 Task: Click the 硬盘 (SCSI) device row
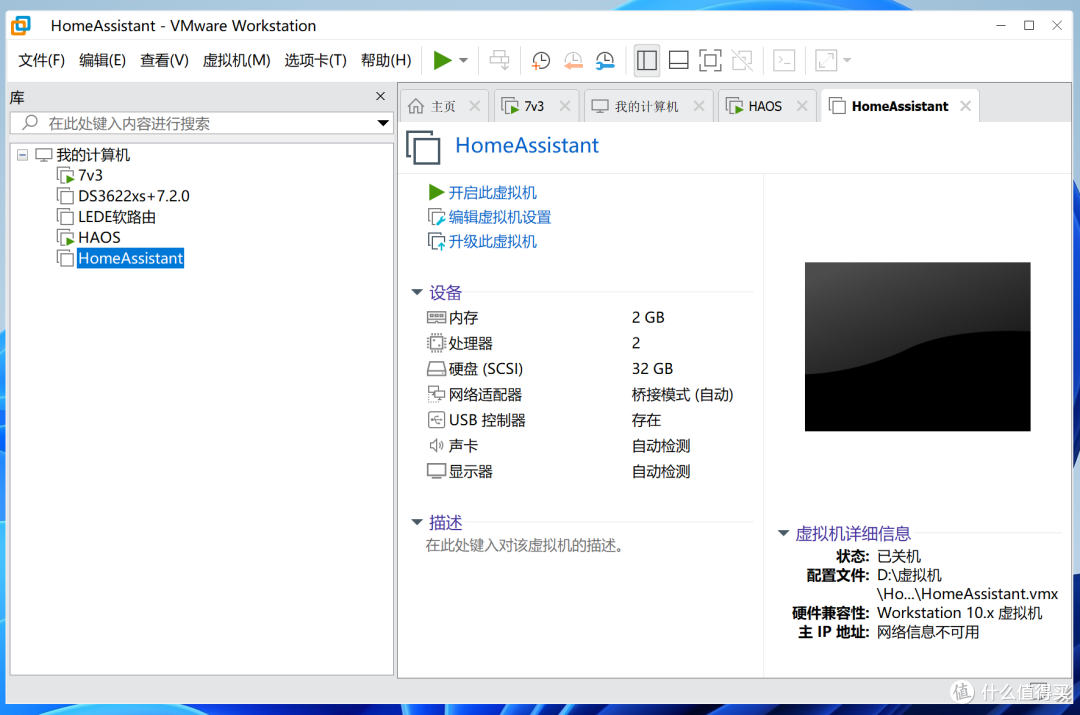click(589, 369)
